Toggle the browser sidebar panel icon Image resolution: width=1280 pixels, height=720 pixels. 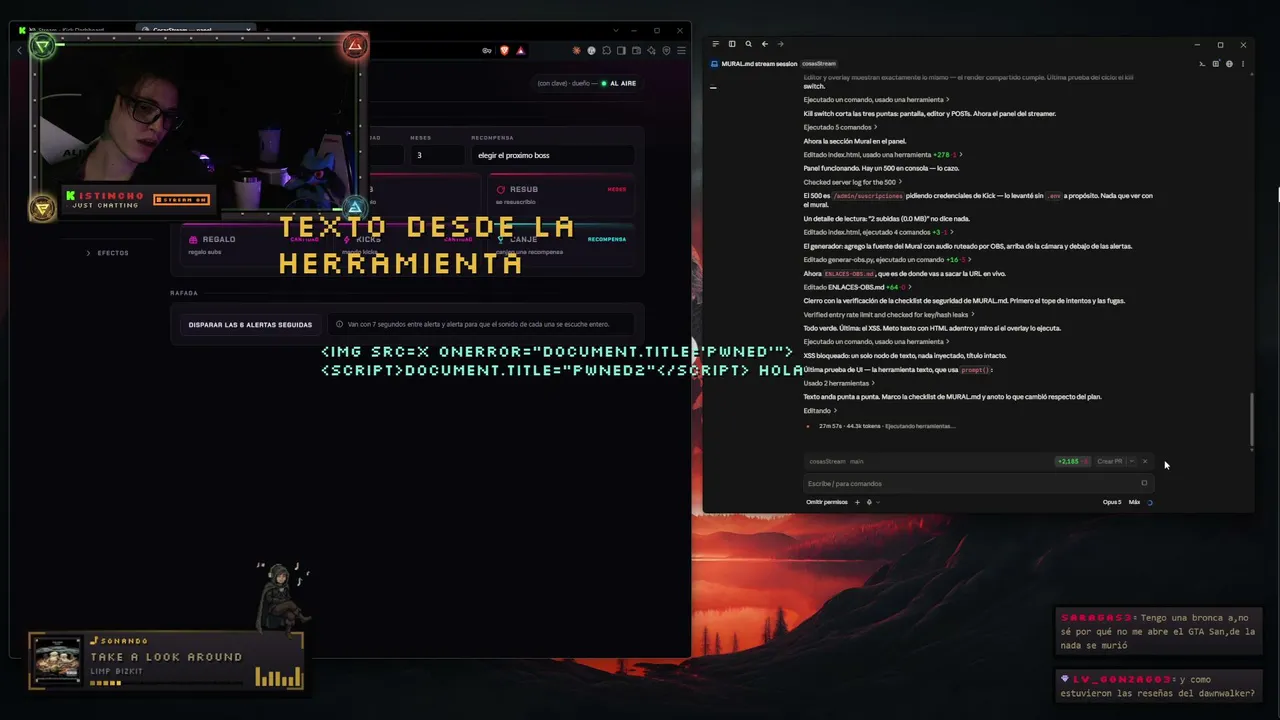click(621, 51)
